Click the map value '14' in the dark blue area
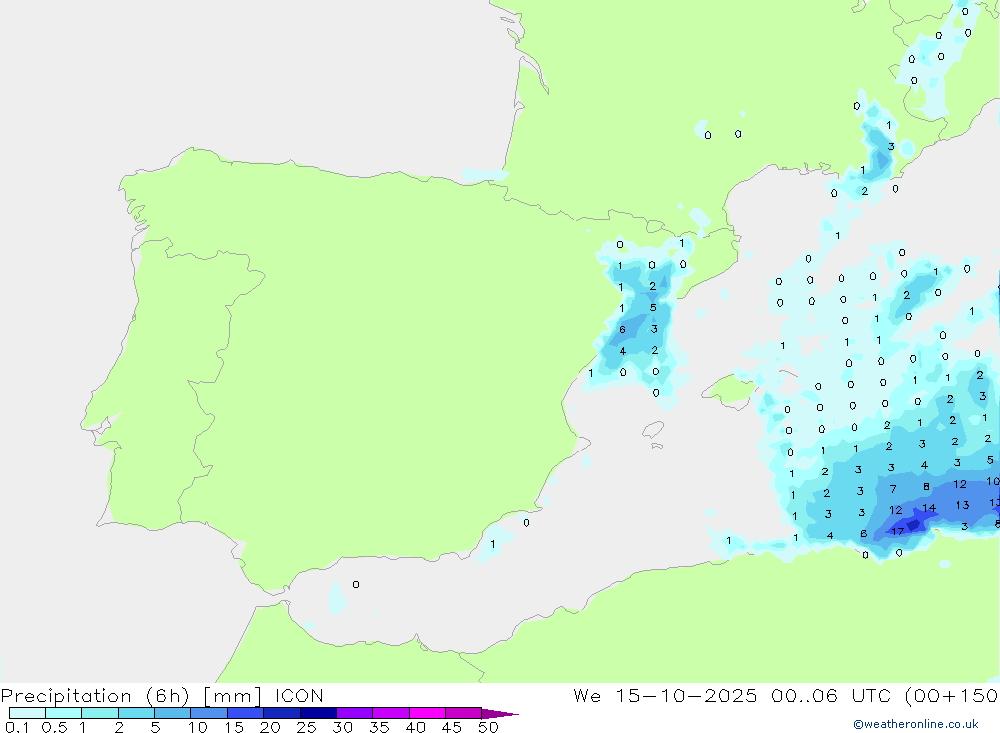The height and width of the screenshot is (733, 1000). [929, 508]
